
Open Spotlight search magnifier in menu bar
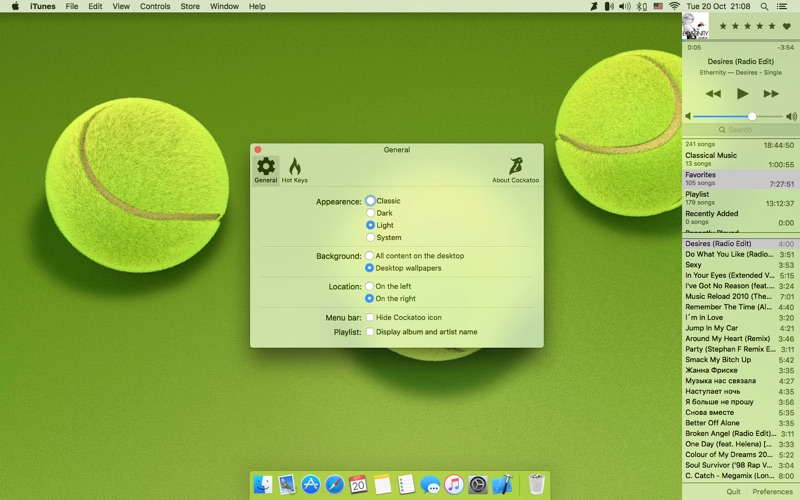tap(764, 6)
